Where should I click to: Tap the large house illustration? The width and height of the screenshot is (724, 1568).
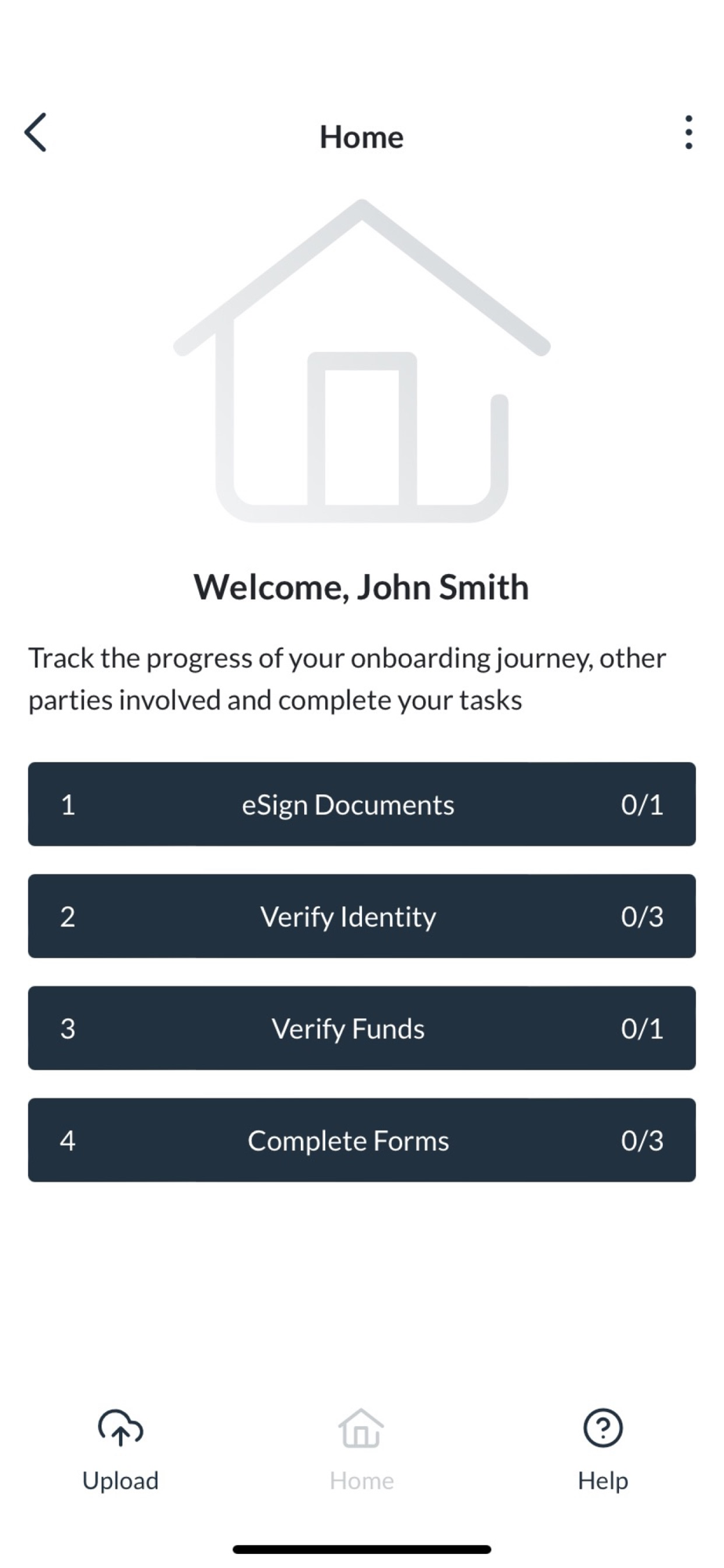(362, 361)
